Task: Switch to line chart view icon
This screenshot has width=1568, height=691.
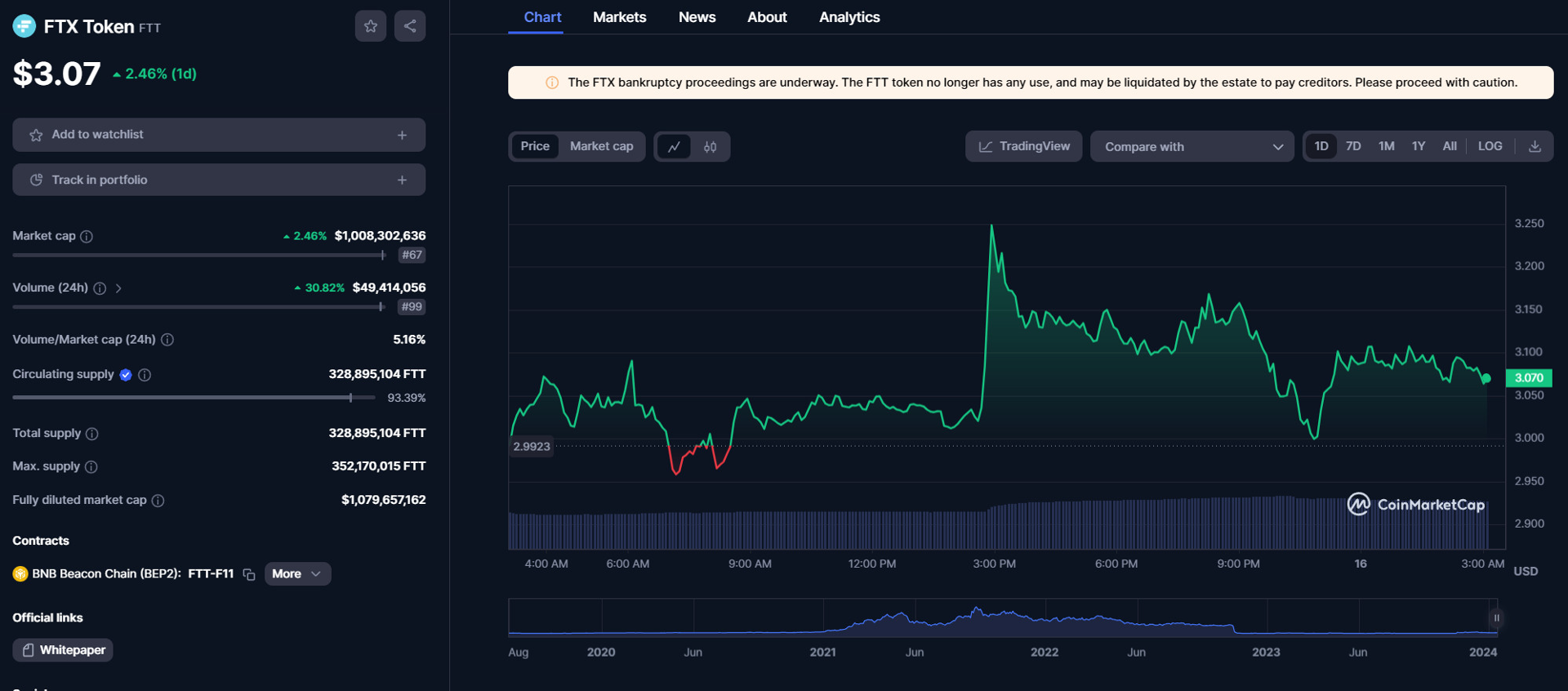Action: click(674, 147)
